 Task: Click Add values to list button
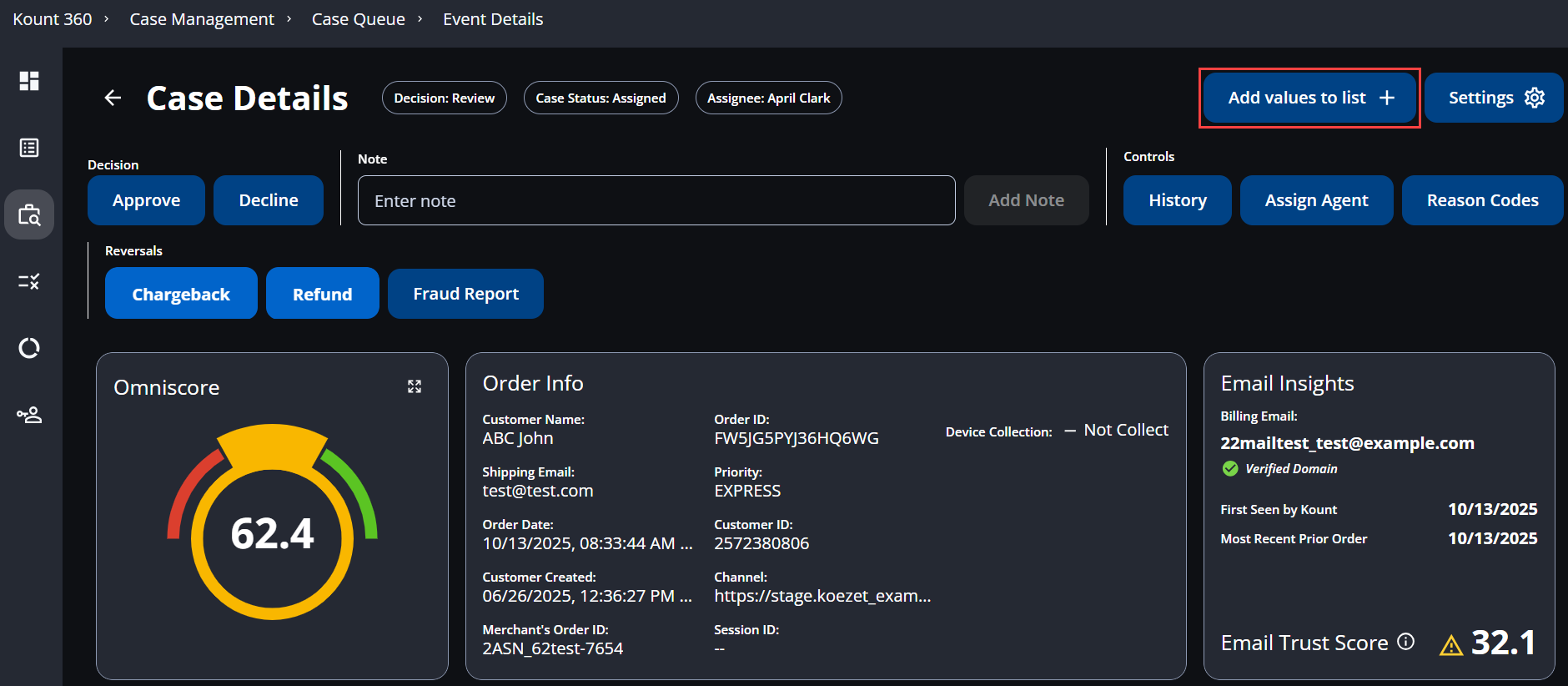tap(1310, 98)
